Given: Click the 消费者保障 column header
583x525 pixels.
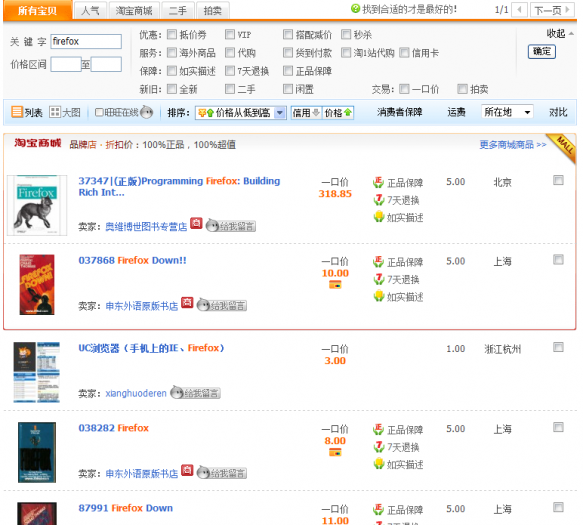Looking at the screenshot, I should point(399,112).
